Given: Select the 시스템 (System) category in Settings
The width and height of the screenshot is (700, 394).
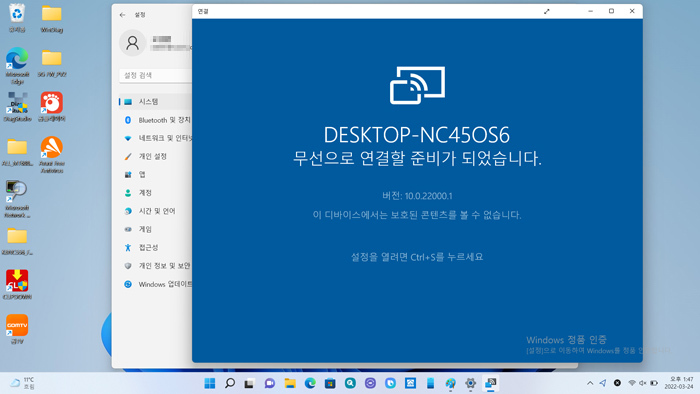Looking at the screenshot, I should (x=155, y=102).
